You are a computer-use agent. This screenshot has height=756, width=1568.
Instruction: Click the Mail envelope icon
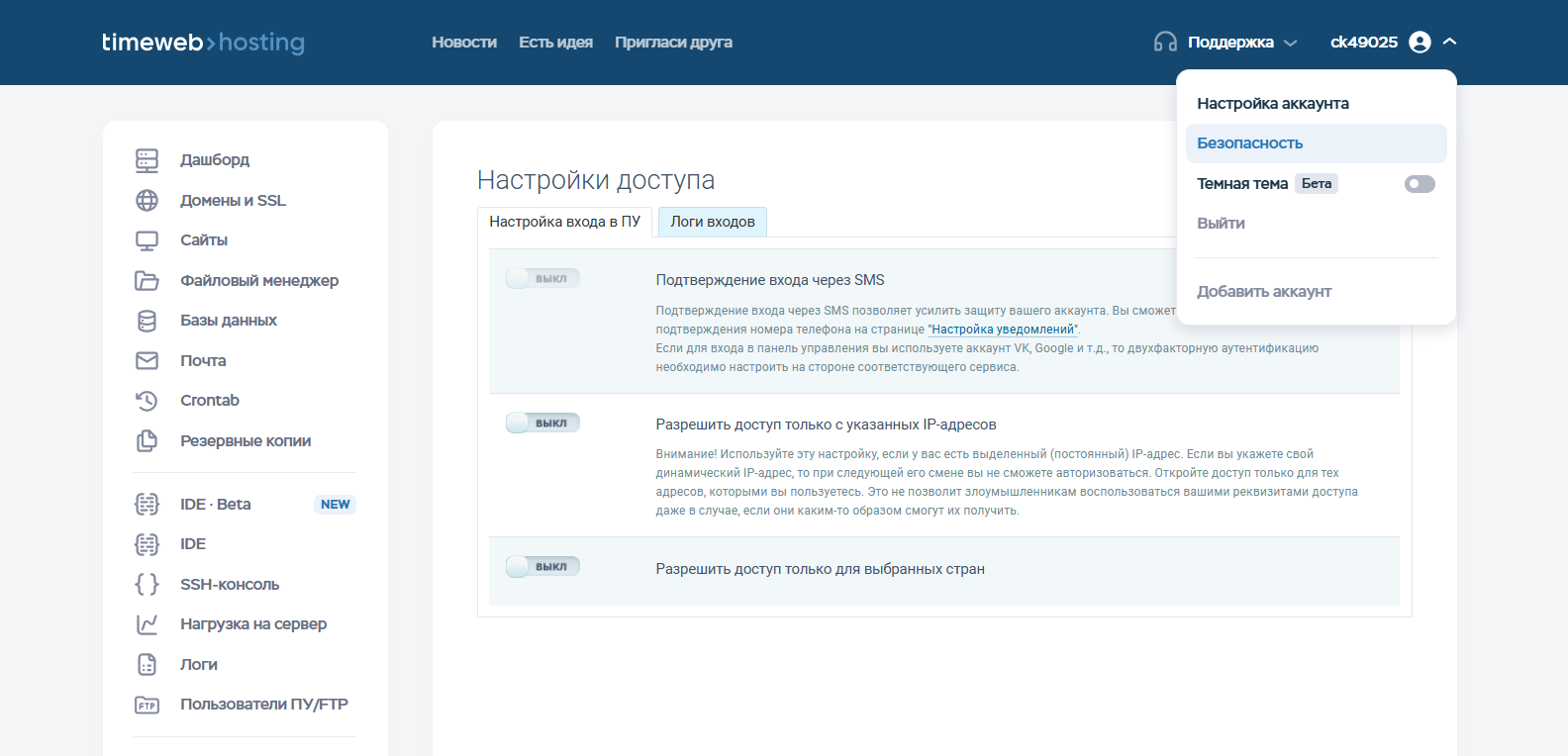pos(147,361)
